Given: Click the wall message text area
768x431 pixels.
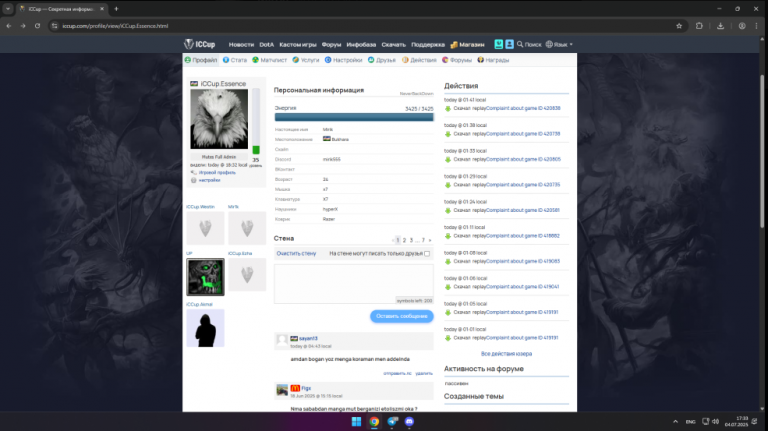Looking at the screenshot, I should tap(354, 284).
